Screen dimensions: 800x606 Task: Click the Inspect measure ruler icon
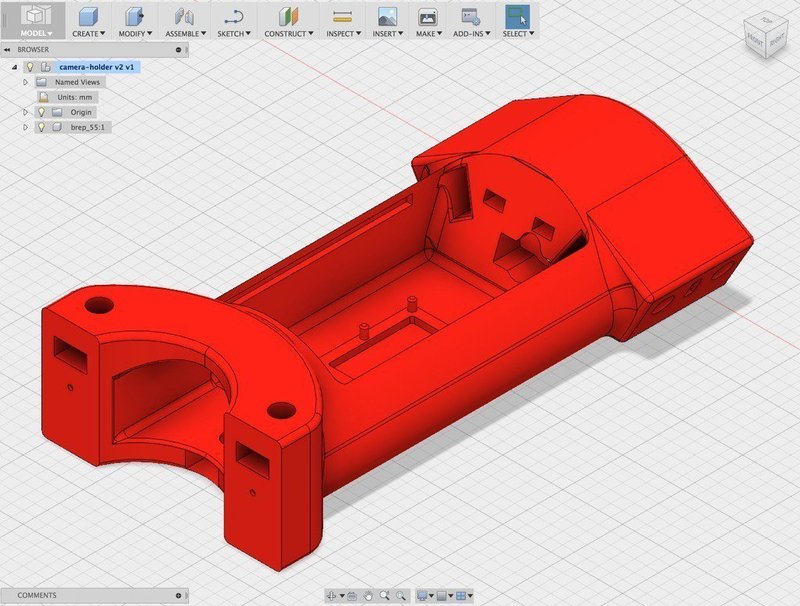343,17
